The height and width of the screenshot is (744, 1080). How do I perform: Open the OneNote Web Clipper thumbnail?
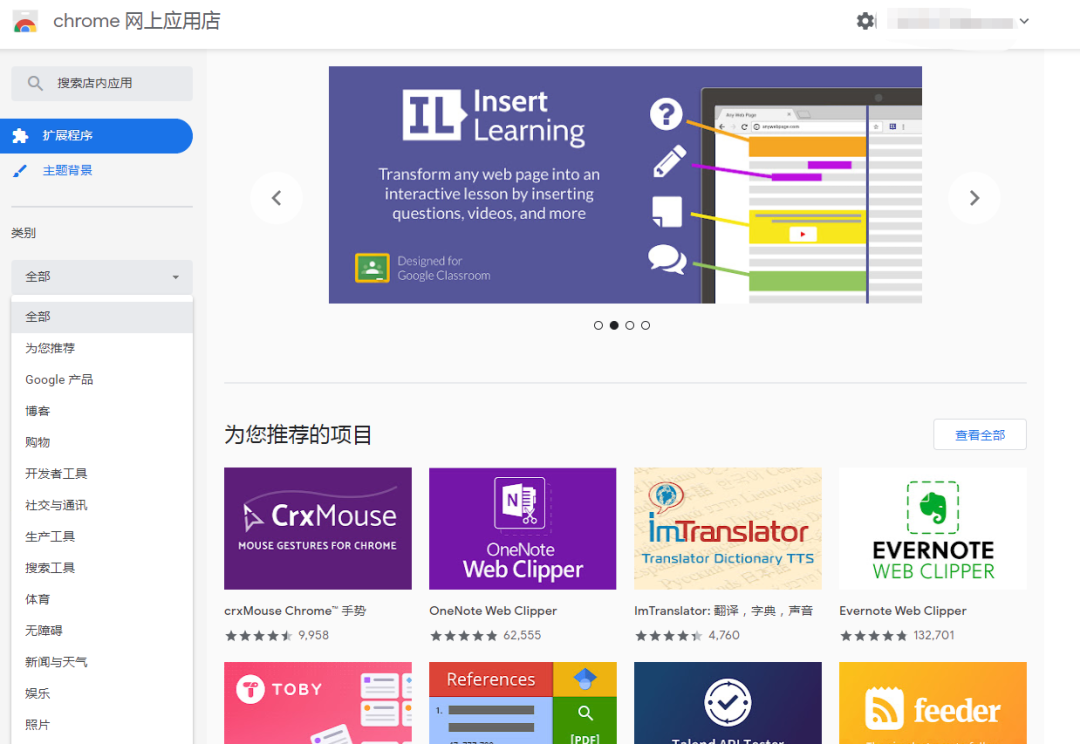[523, 528]
